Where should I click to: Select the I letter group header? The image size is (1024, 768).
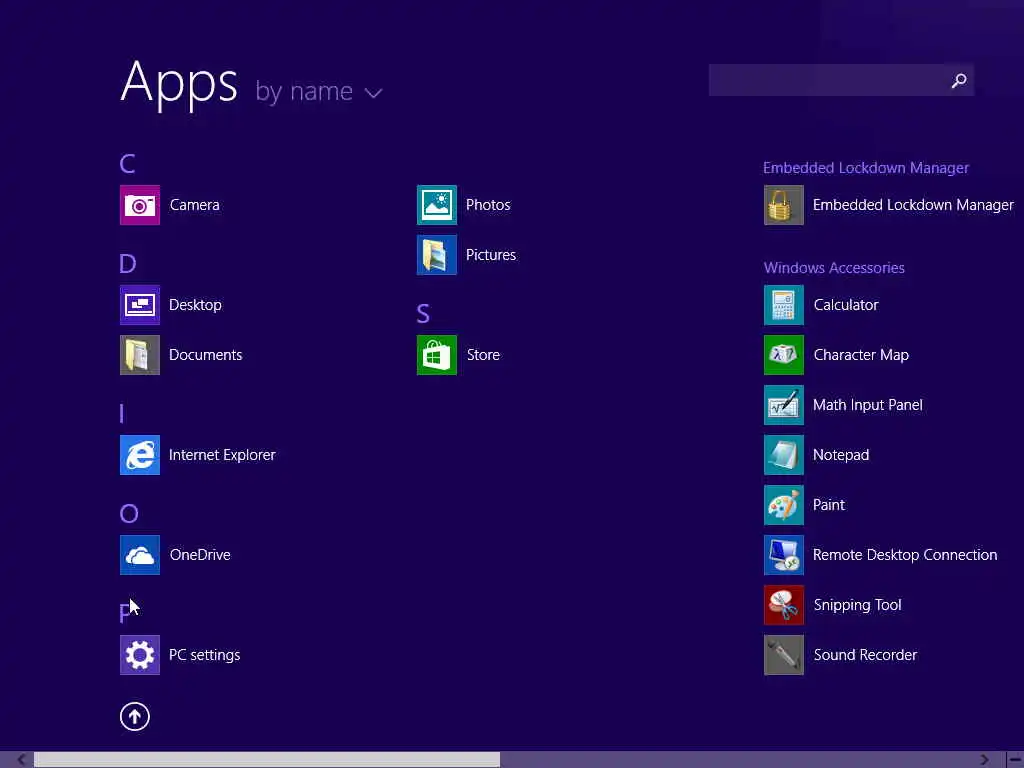point(121,413)
